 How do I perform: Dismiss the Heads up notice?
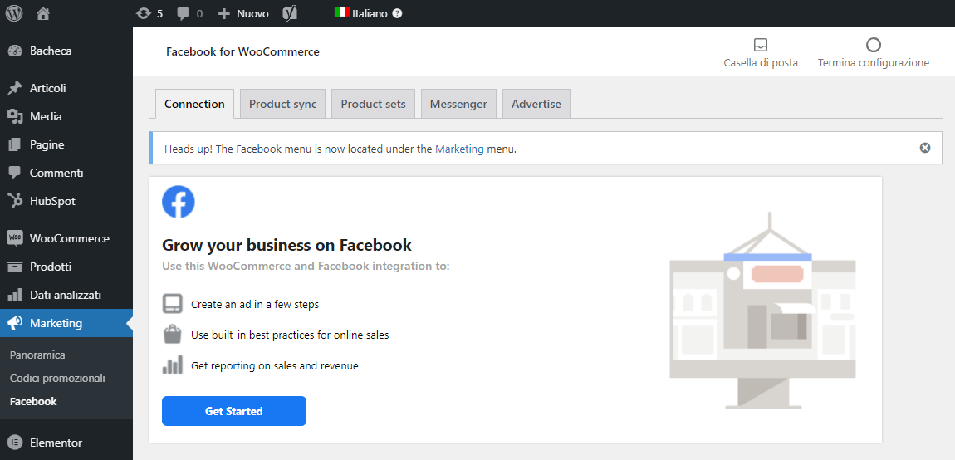[x=925, y=147]
